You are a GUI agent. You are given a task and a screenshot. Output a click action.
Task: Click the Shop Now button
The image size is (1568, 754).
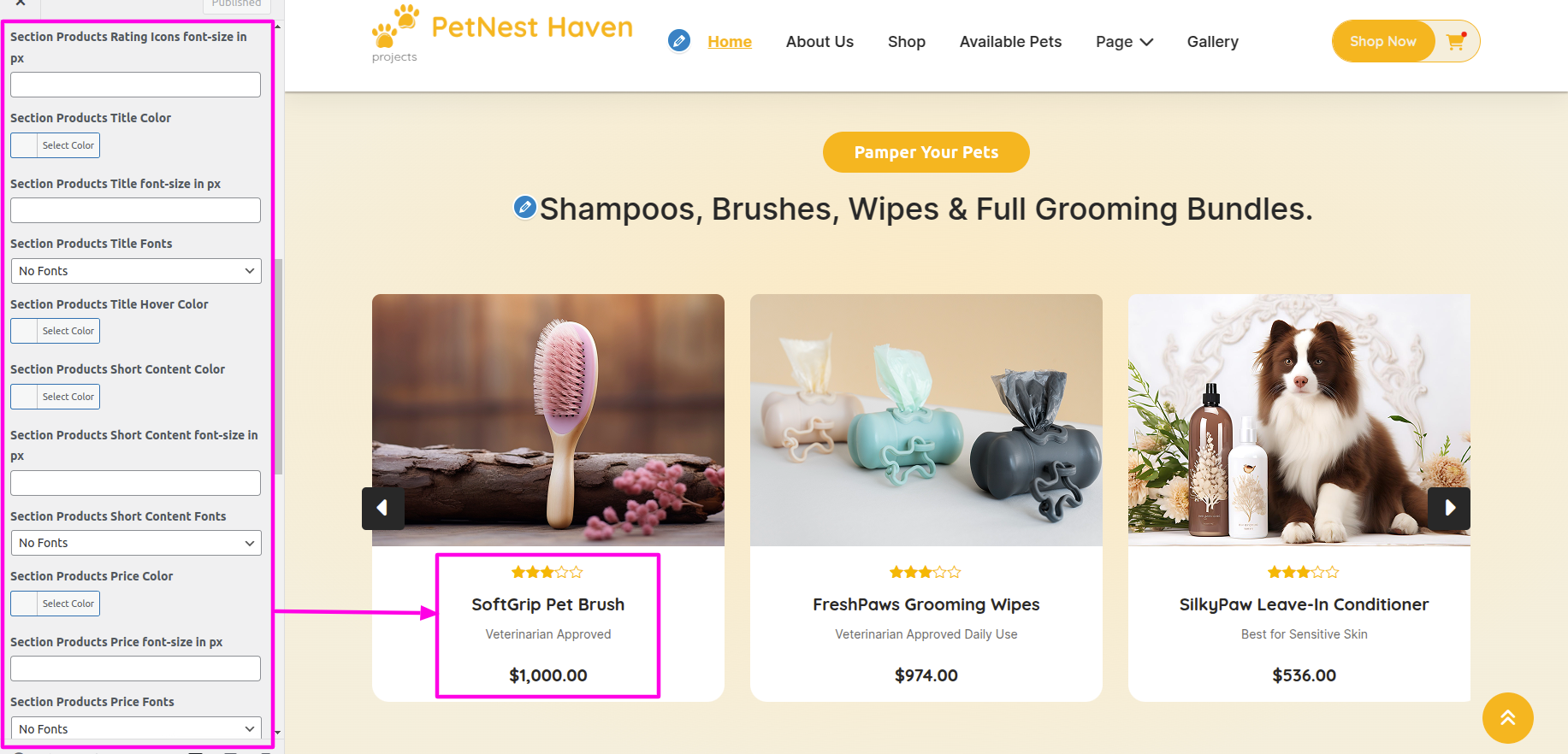pos(1382,41)
